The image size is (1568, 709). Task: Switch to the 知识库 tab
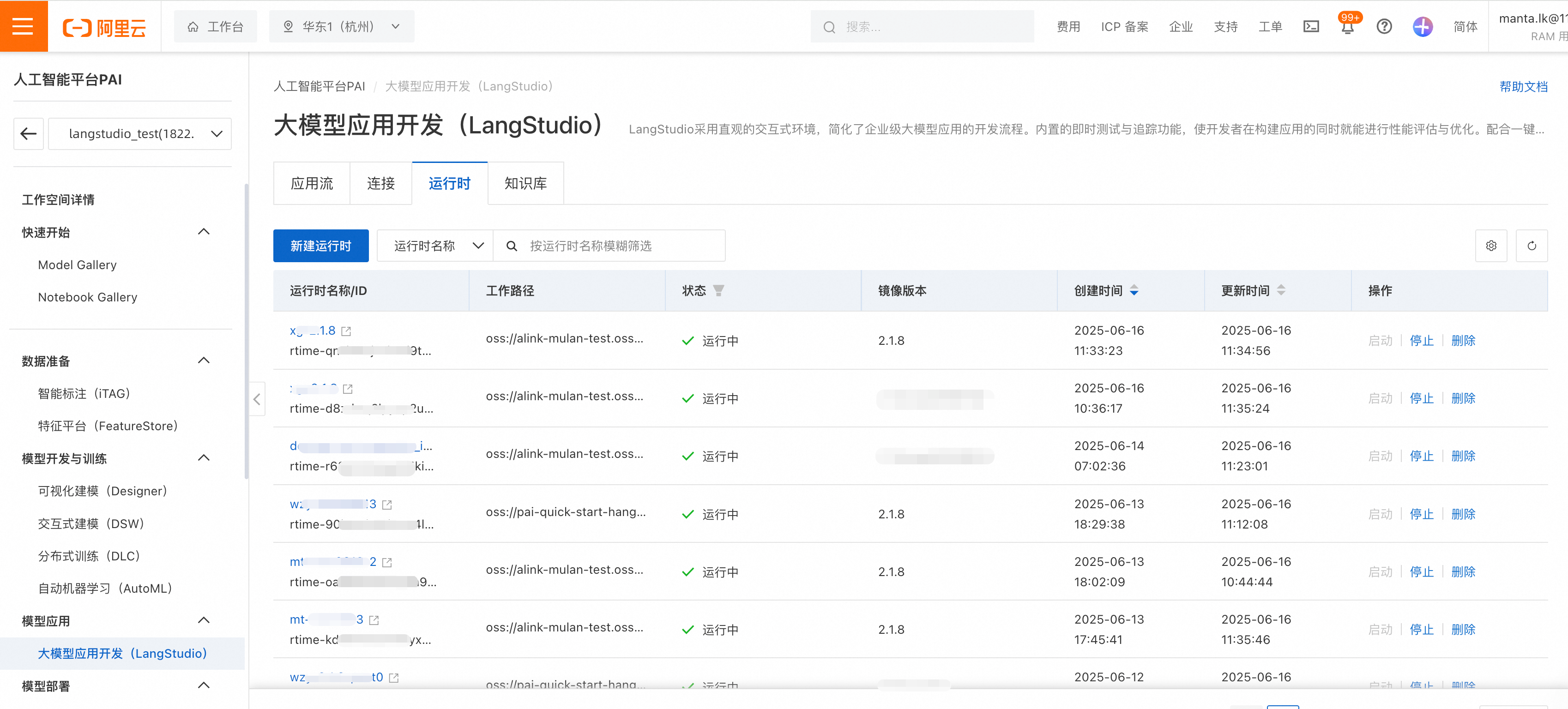(525, 183)
